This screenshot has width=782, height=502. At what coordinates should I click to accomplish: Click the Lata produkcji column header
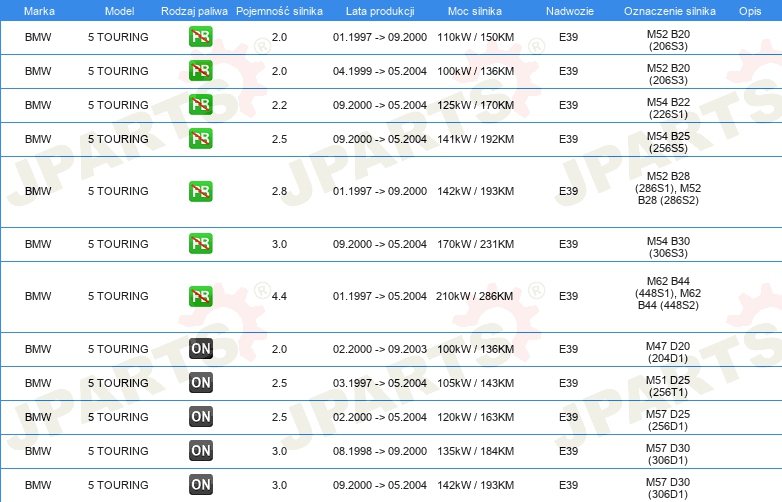380,11
